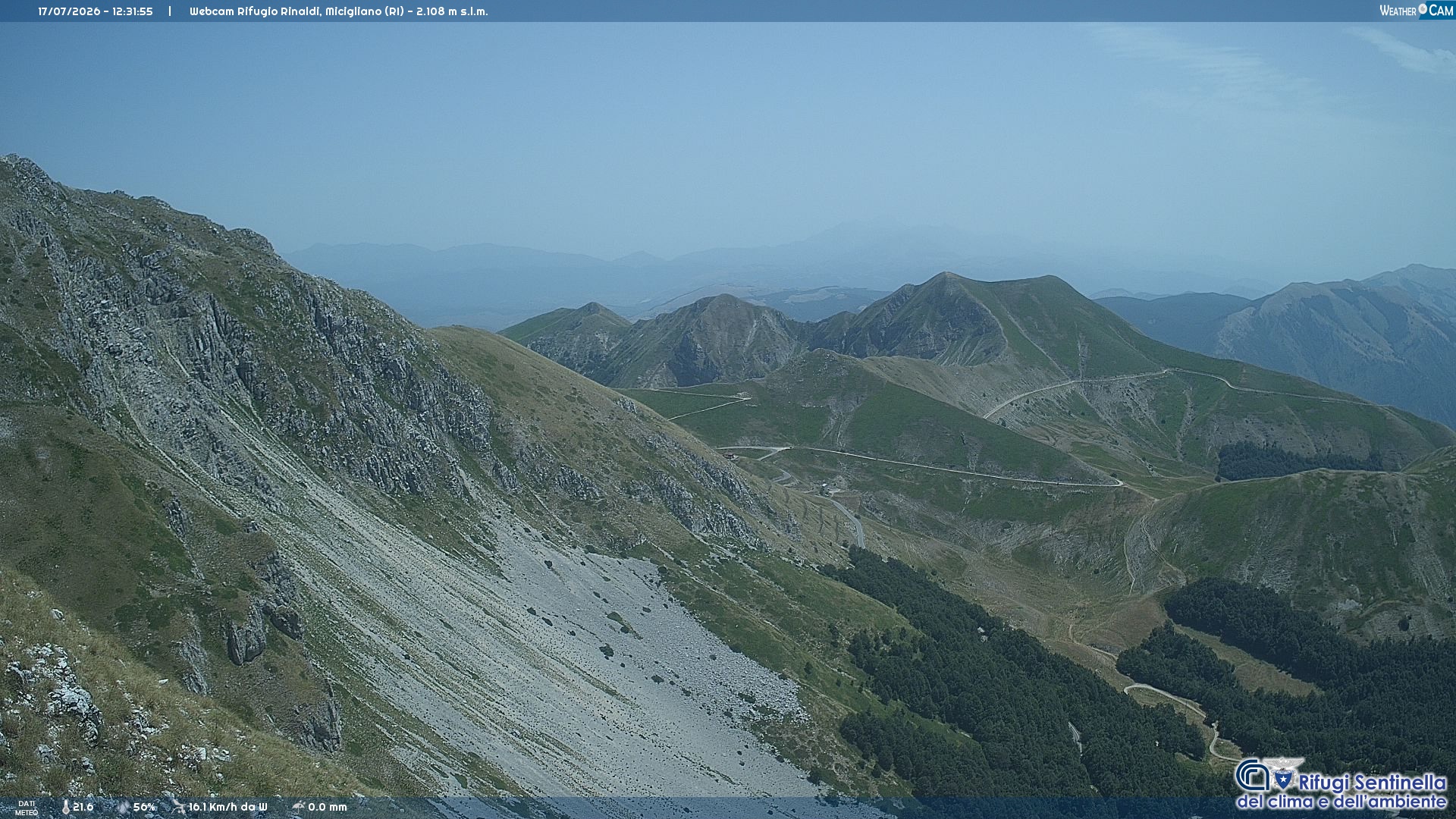
Task: Click the temperature value 21.6
Action: tap(83, 807)
